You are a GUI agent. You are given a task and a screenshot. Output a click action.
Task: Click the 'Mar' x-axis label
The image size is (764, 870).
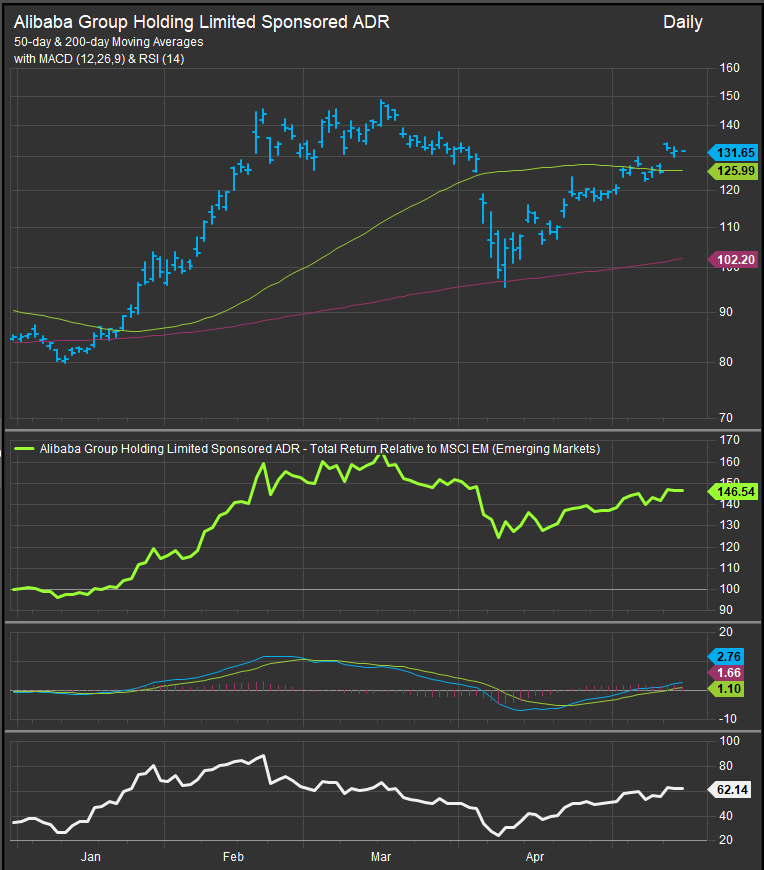381,857
